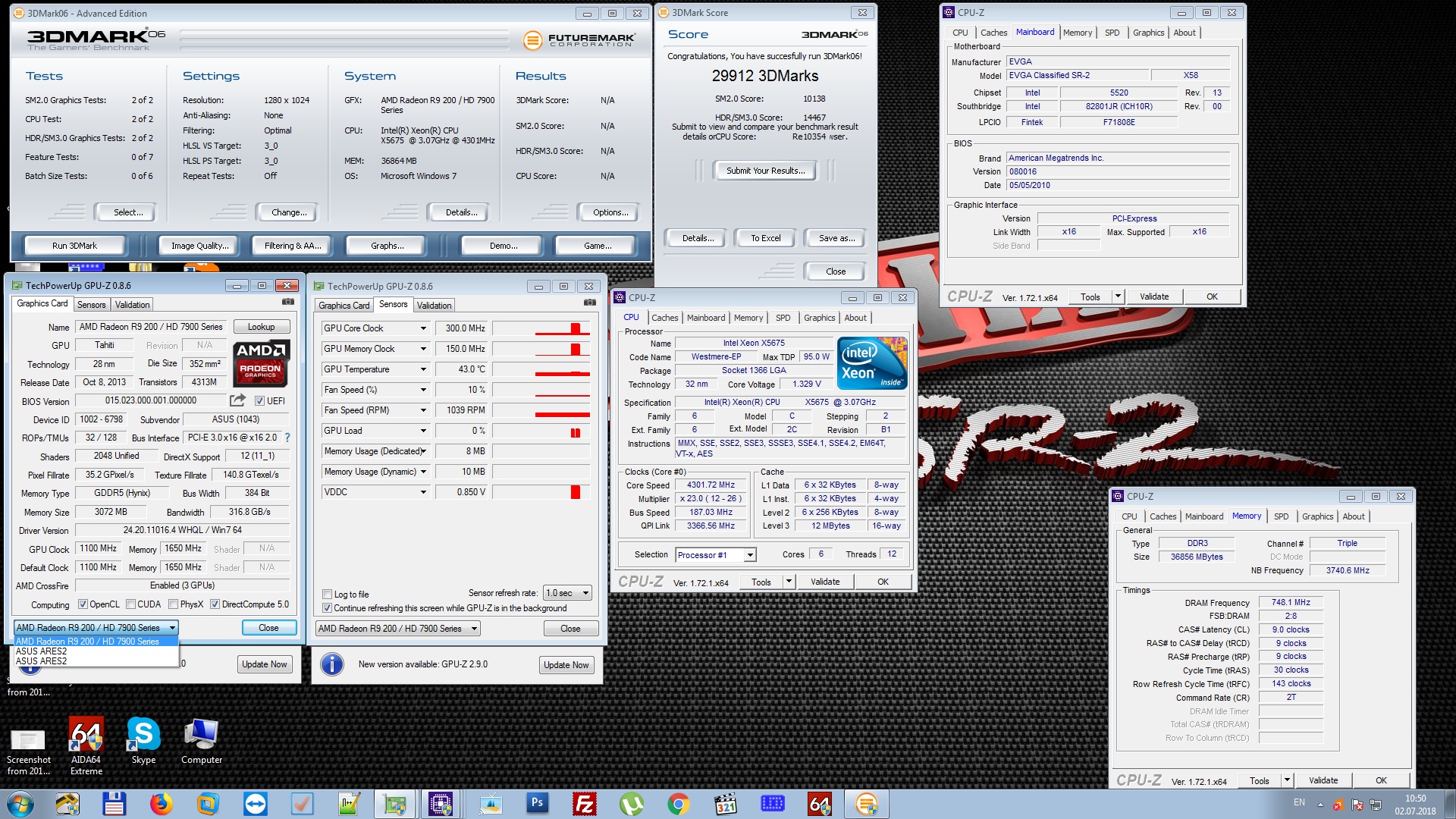
Task: Open the Caches tab in the CPU-Z CPU window
Action: tap(664, 318)
